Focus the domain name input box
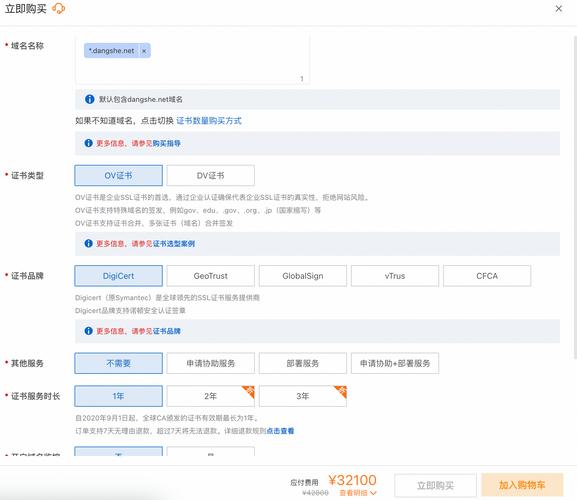The height and width of the screenshot is (500, 577). coord(192,60)
